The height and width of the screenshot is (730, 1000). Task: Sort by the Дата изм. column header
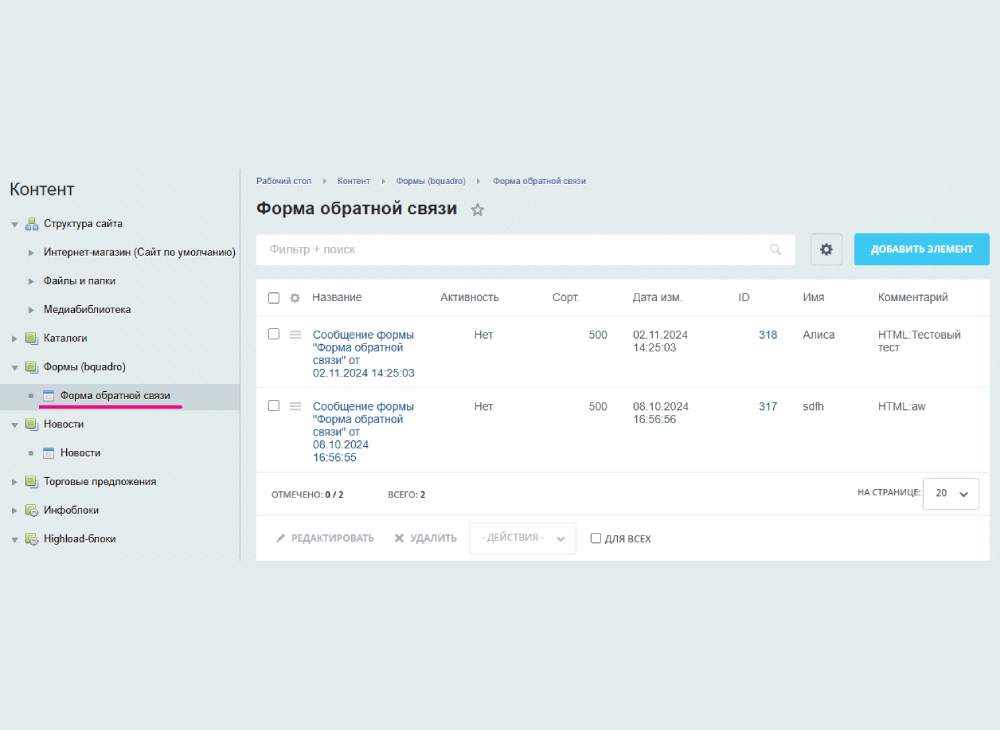pyautogui.click(x=658, y=297)
